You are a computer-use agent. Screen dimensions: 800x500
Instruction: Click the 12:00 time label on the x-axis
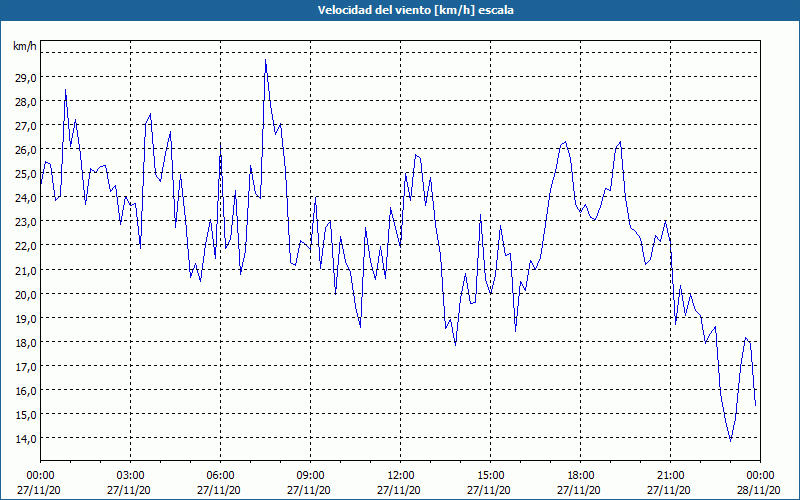click(x=401, y=476)
